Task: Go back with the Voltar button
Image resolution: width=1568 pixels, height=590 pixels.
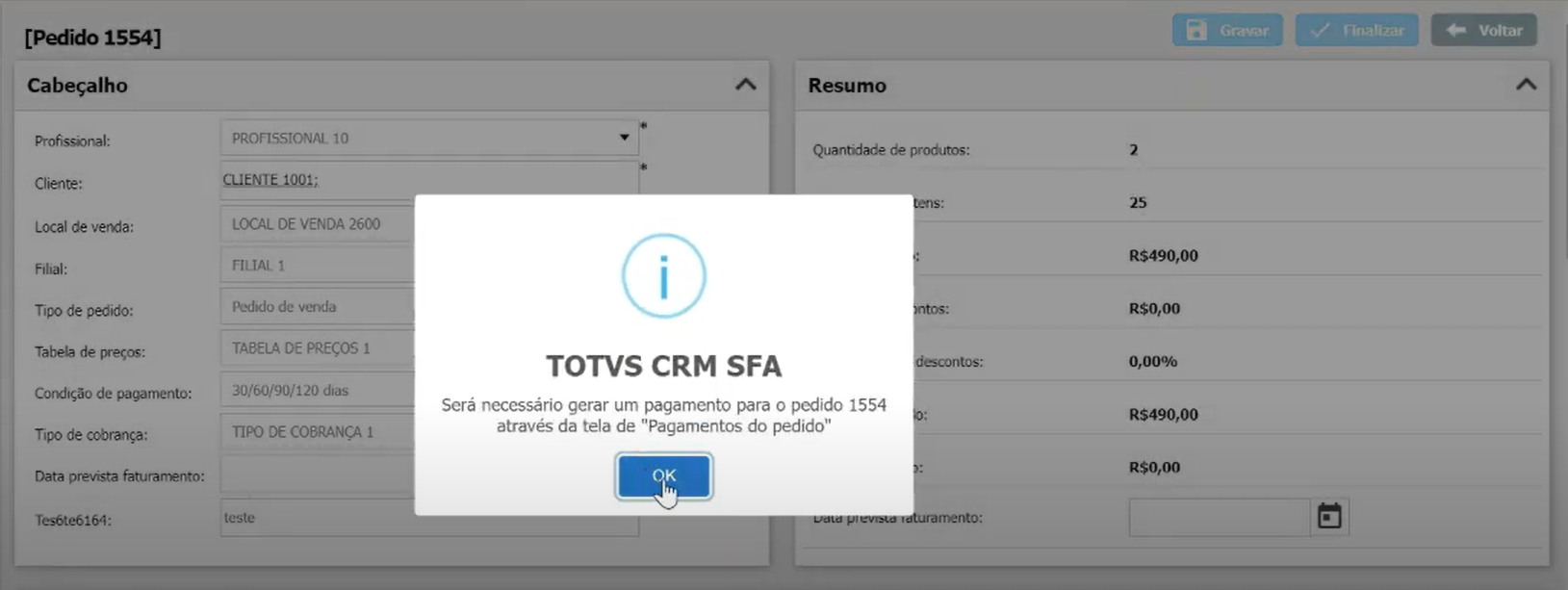Action: [1484, 30]
